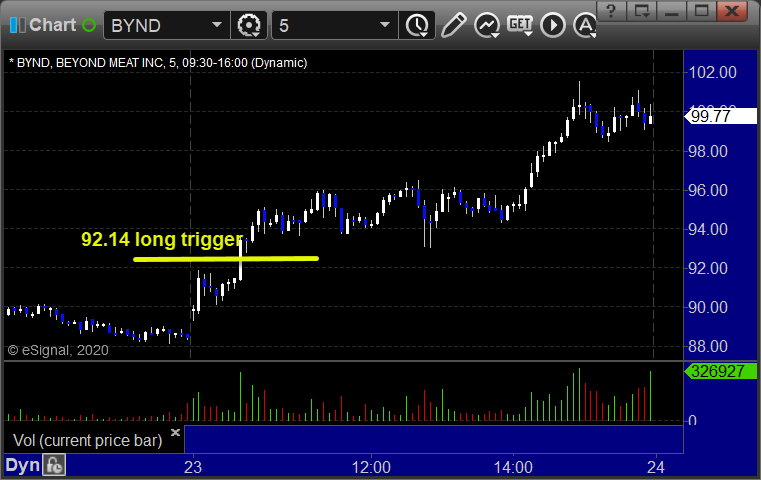Click the Dyn scaling mode label

click(22, 465)
